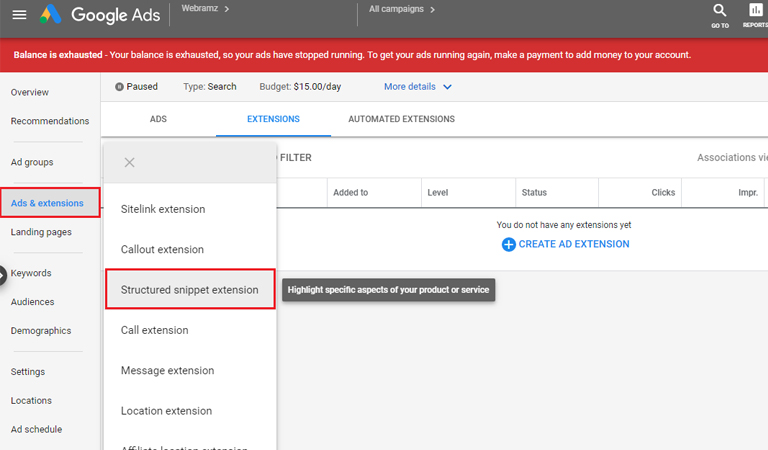
Task: Sort by the Clicks column
Action: pos(663,193)
